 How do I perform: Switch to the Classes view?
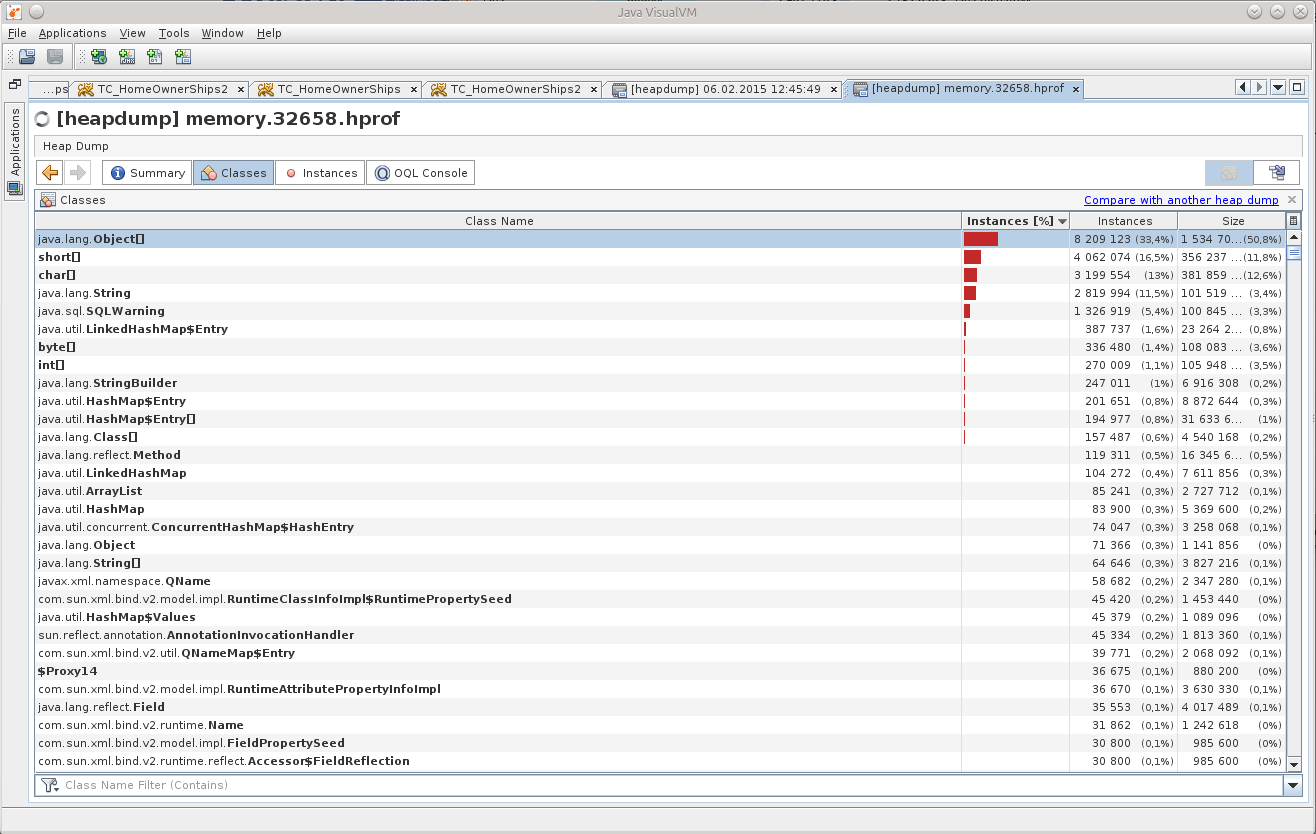(234, 173)
